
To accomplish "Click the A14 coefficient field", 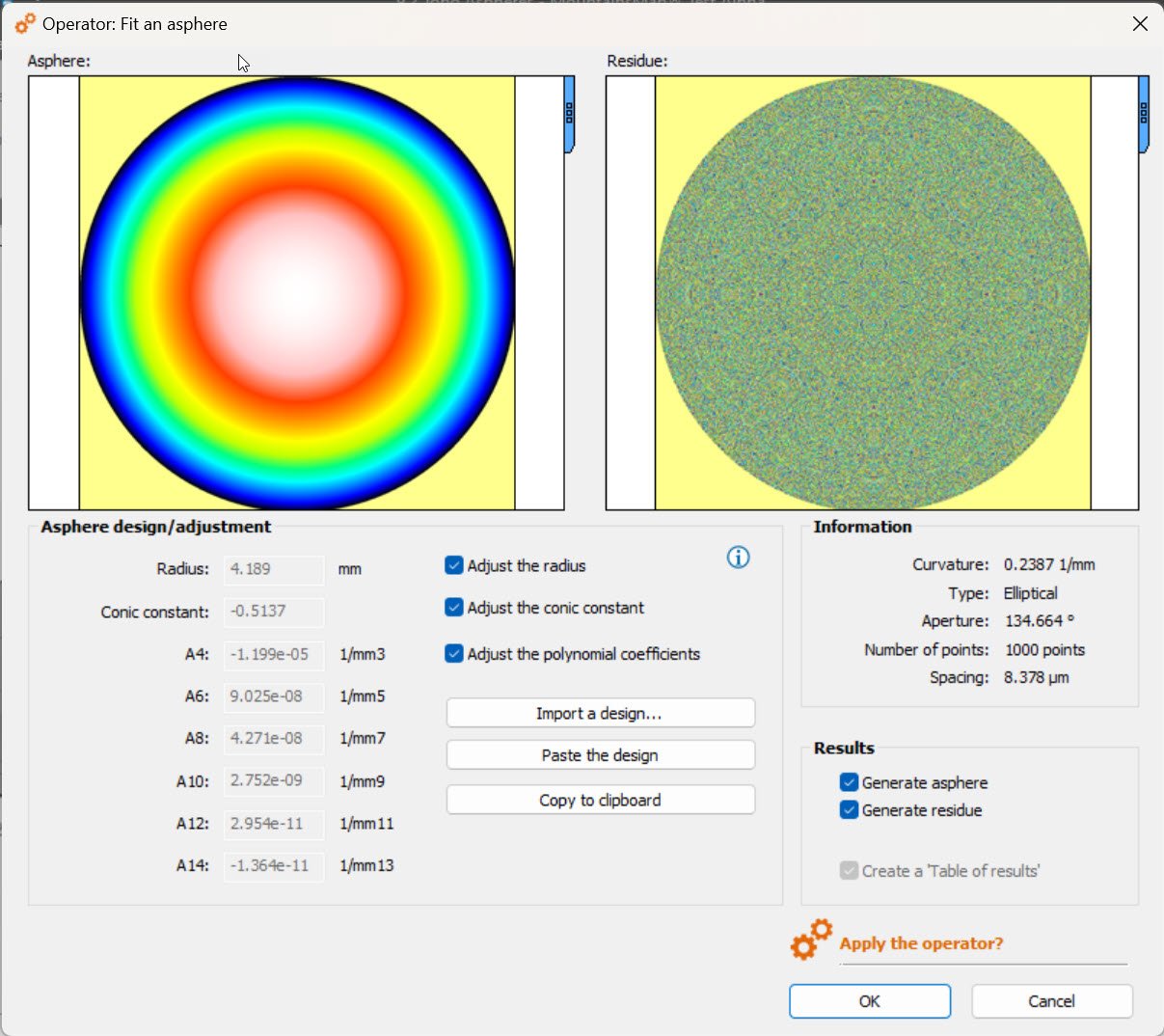I will point(274,865).
